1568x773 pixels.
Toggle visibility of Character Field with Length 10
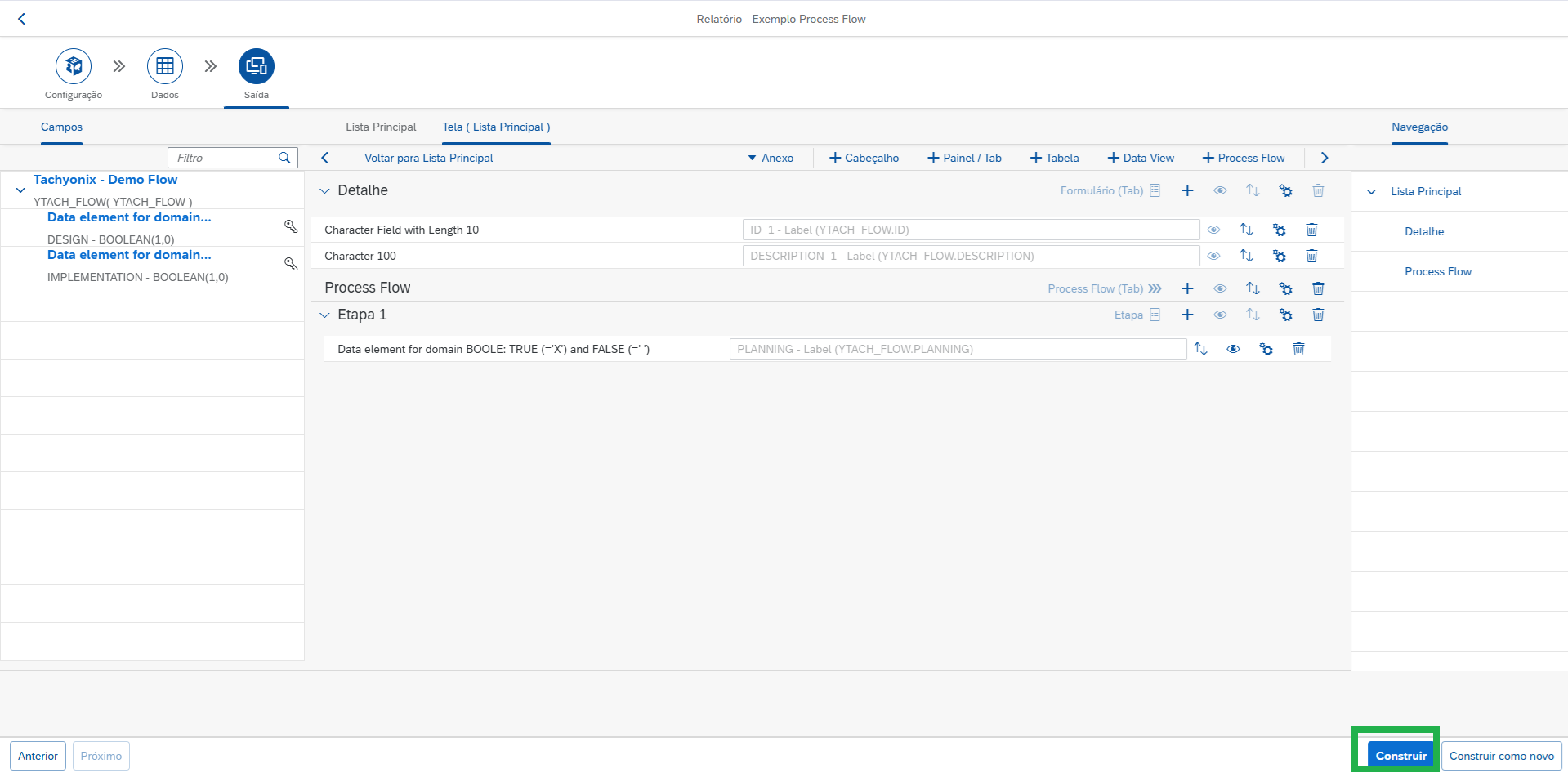tap(1213, 230)
